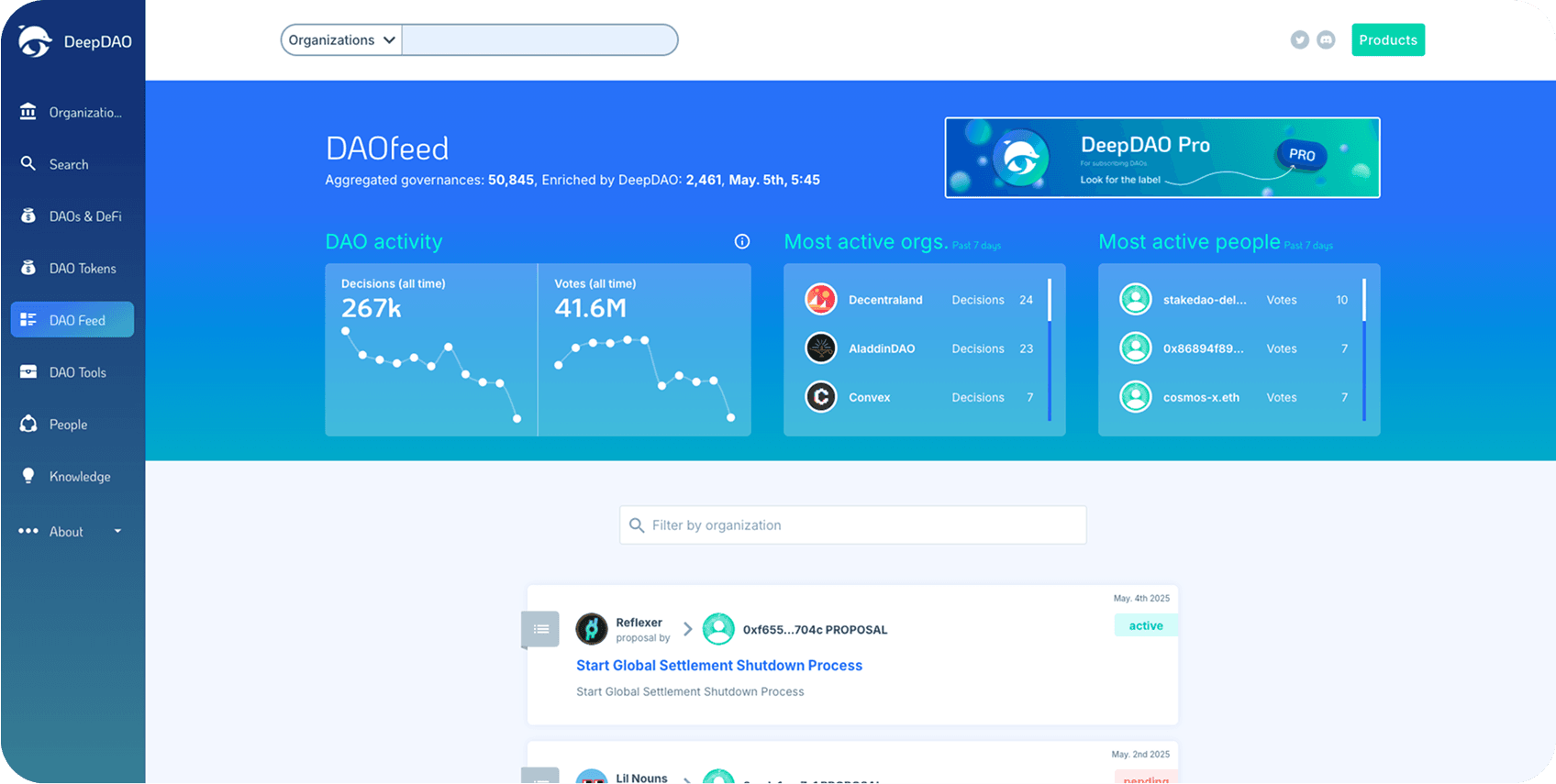1556x784 pixels.
Task: Open Organizations in the sidebar
Action: click(x=72, y=112)
